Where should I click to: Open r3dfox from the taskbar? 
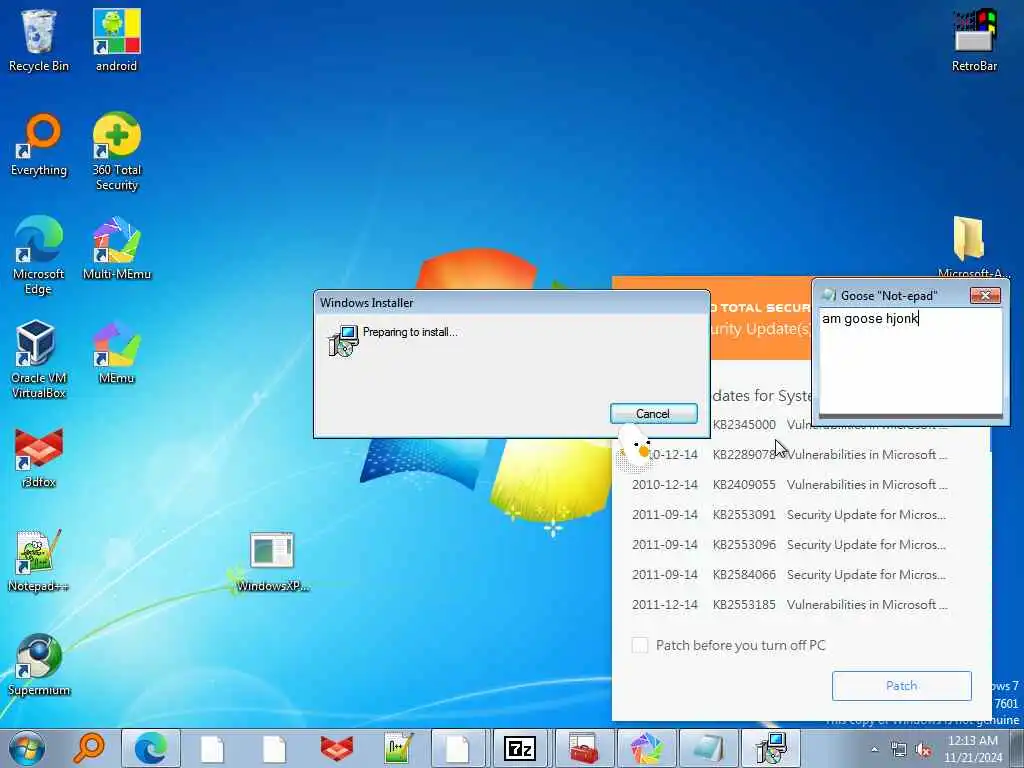pos(336,748)
